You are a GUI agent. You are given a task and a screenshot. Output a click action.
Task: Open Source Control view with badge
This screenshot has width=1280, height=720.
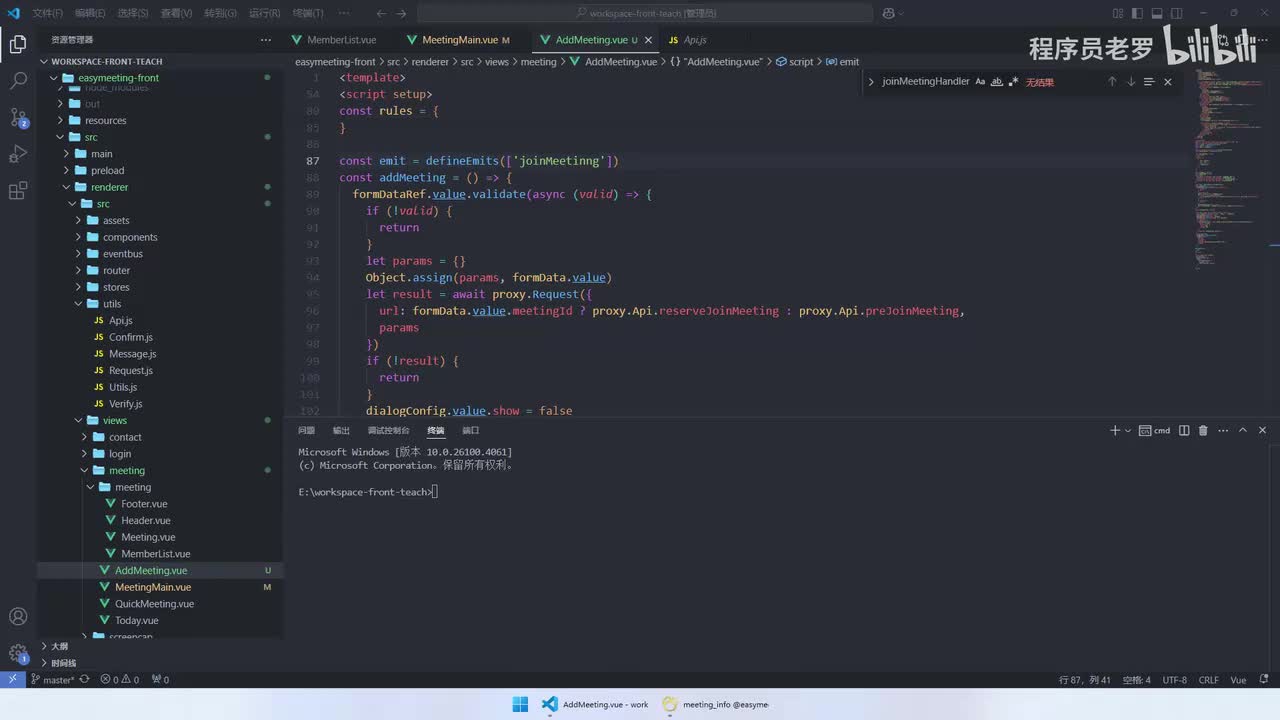tap(18, 118)
